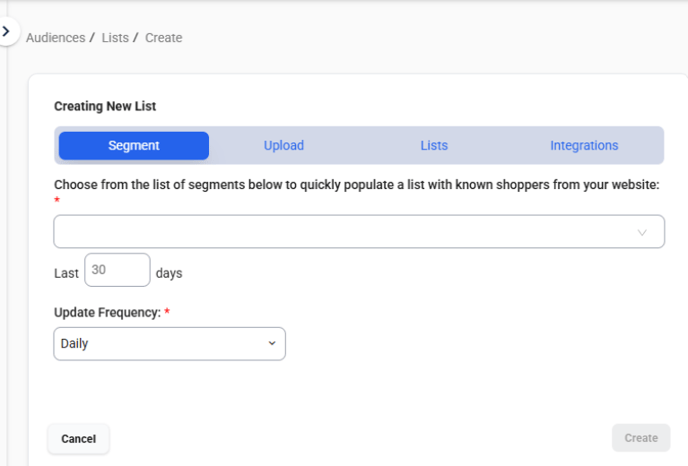Select the Create breadcrumb item

[164, 38]
